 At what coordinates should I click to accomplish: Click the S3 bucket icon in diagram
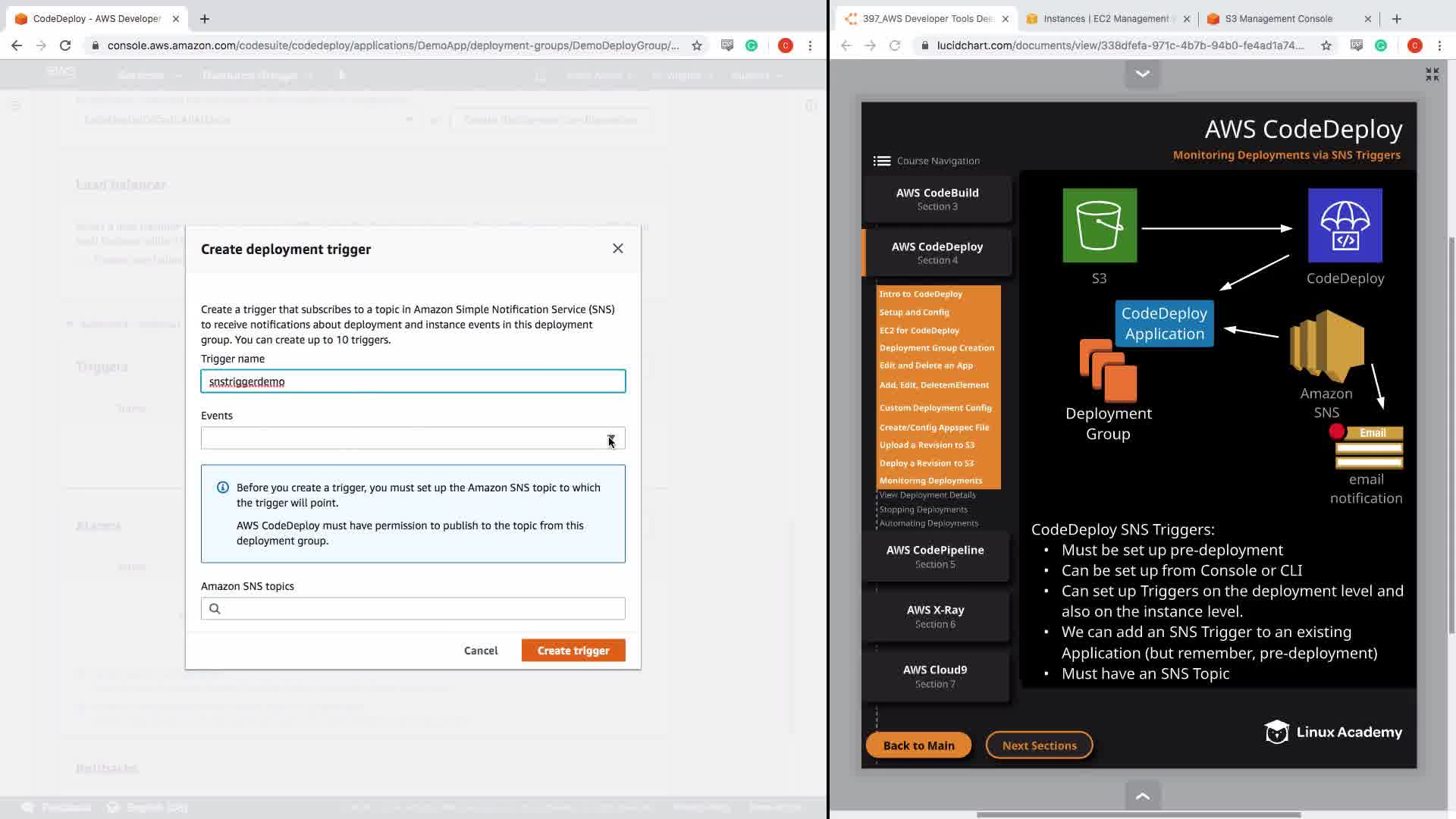coord(1099,225)
